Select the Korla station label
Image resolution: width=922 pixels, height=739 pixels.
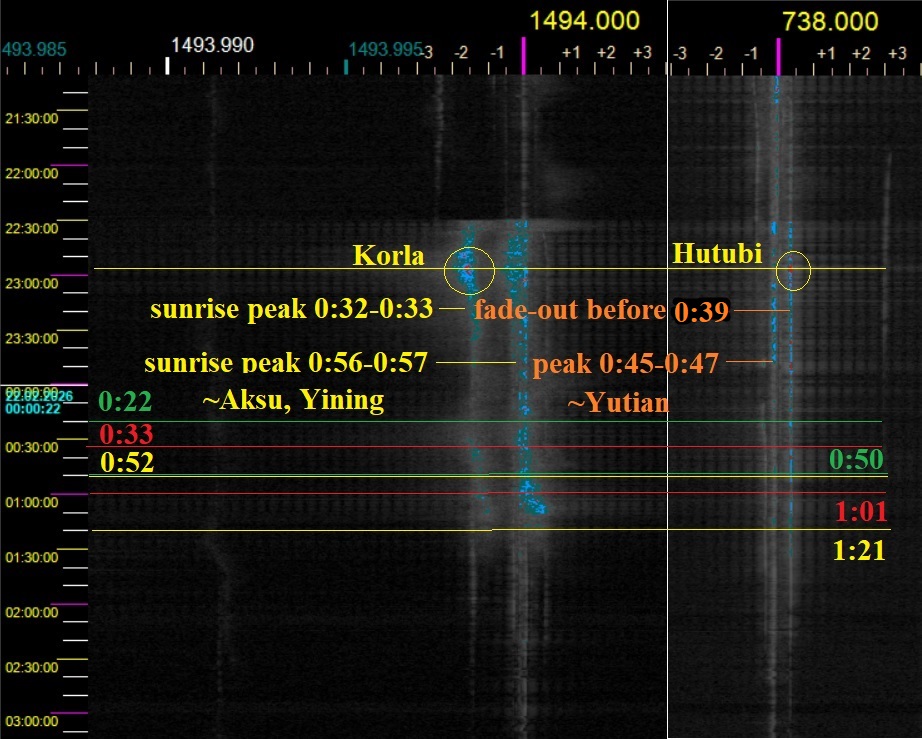coord(389,256)
